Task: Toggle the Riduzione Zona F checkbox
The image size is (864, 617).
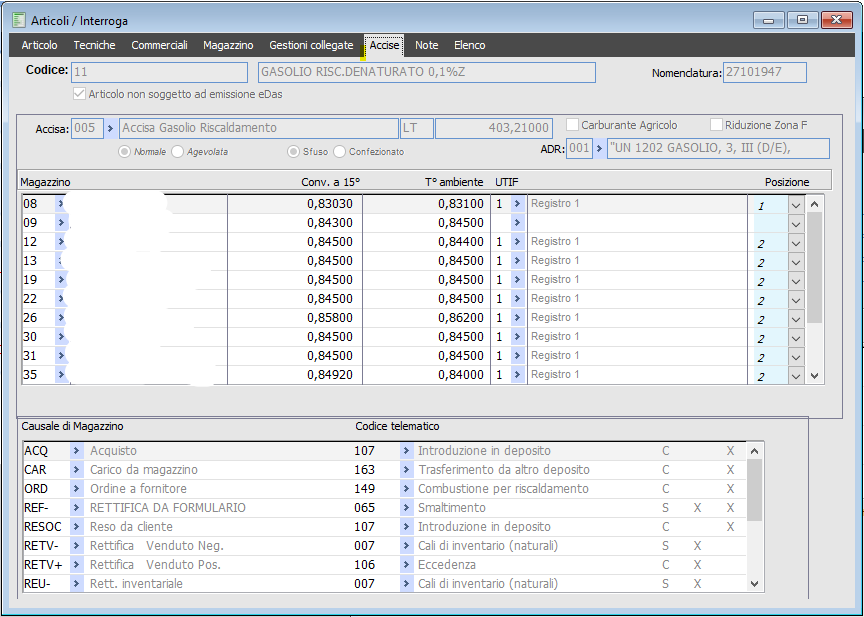Action: 717,125
